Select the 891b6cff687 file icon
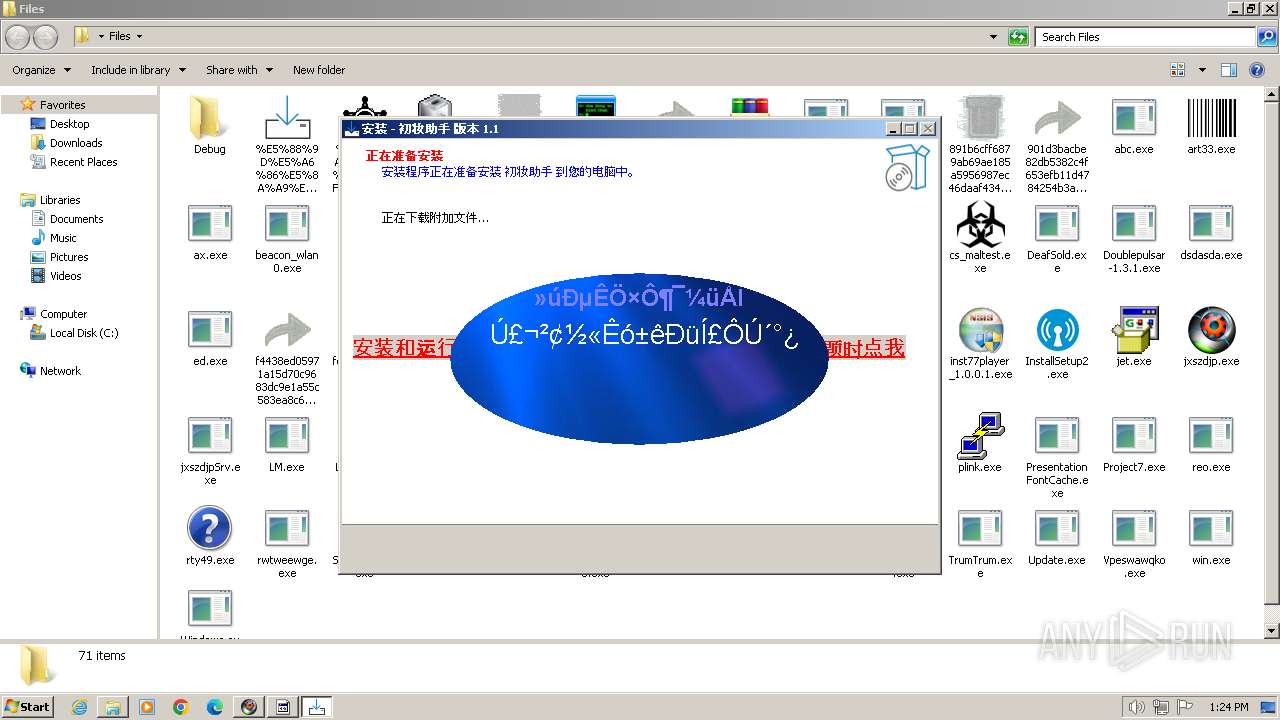This screenshot has height=720, width=1280. click(980, 118)
